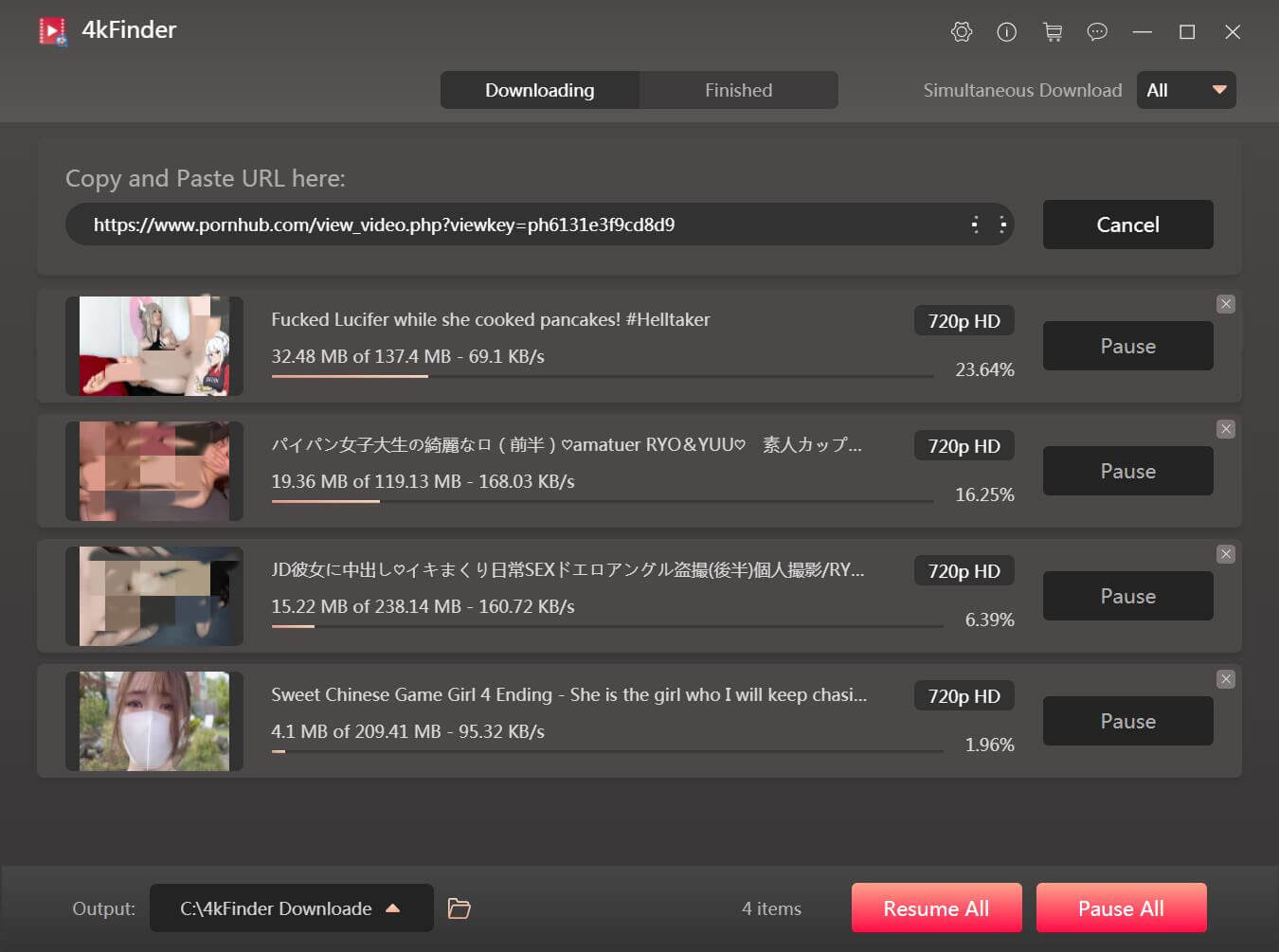Pause the download at 6.39% progress
The image size is (1279, 952).
[x=1127, y=596]
